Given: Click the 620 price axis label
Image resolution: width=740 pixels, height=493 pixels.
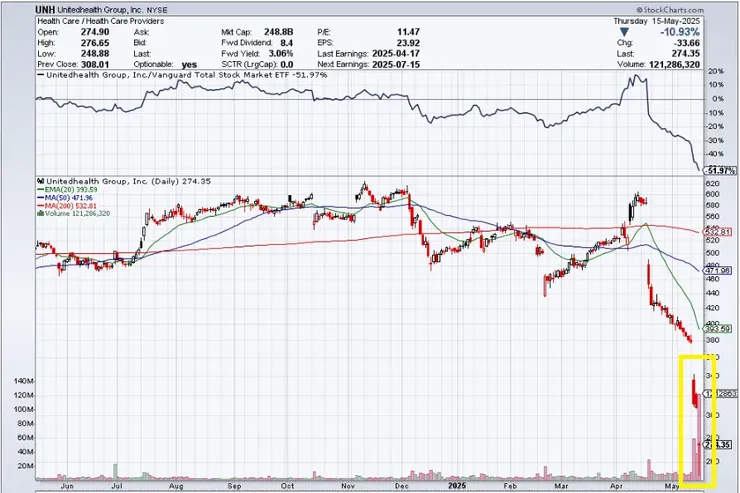Looking at the screenshot, I should coord(712,184).
